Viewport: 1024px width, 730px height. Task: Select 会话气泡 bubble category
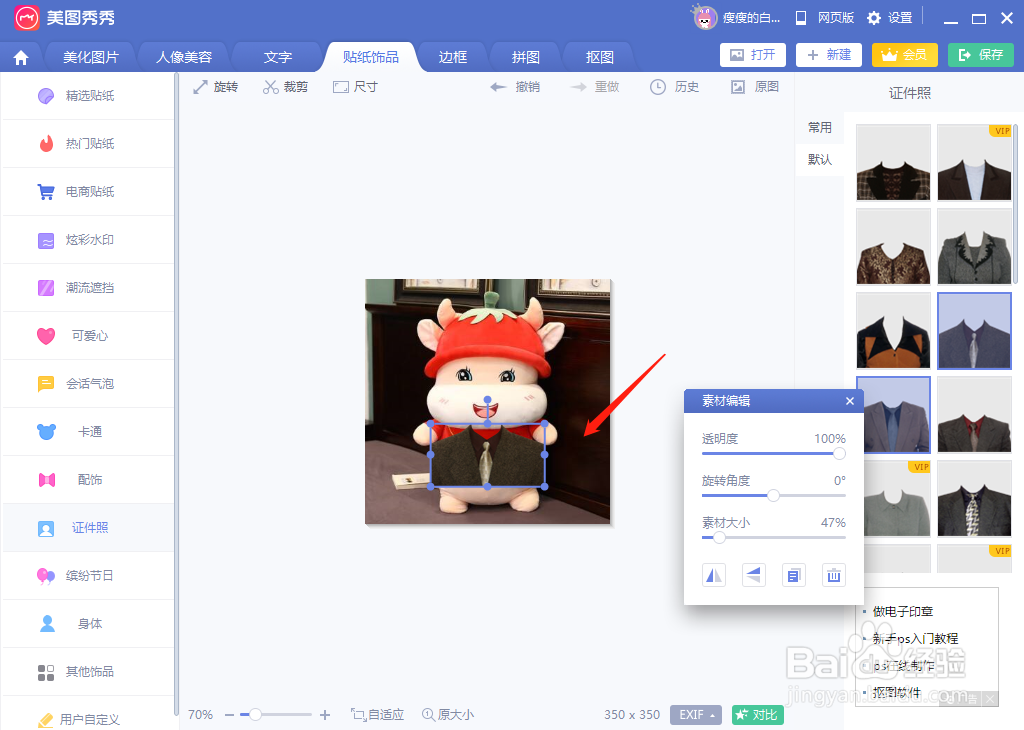coord(89,384)
